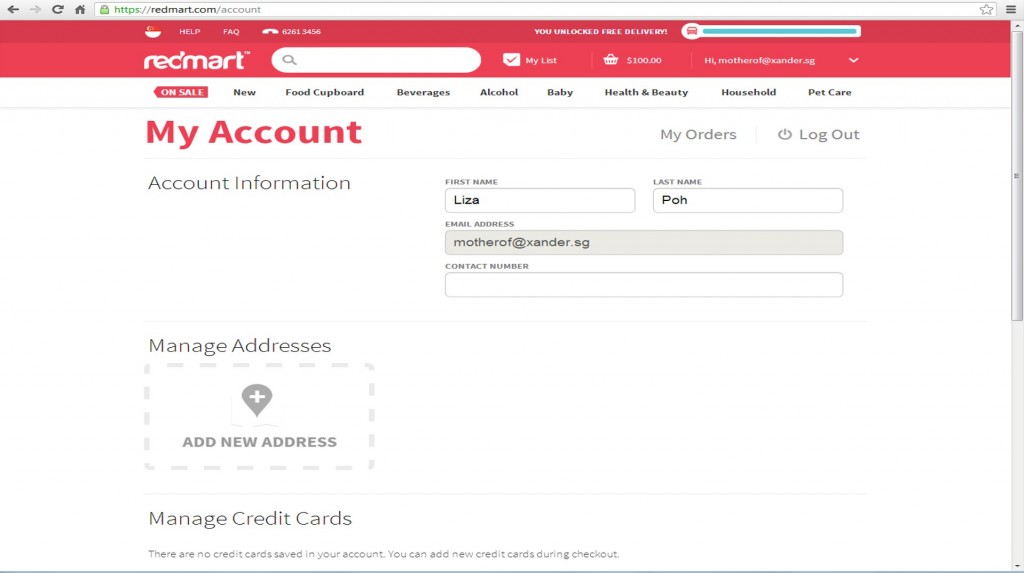The height and width of the screenshot is (573, 1024).
Task: Click the browser address bar URL
Action: [187, 9]
